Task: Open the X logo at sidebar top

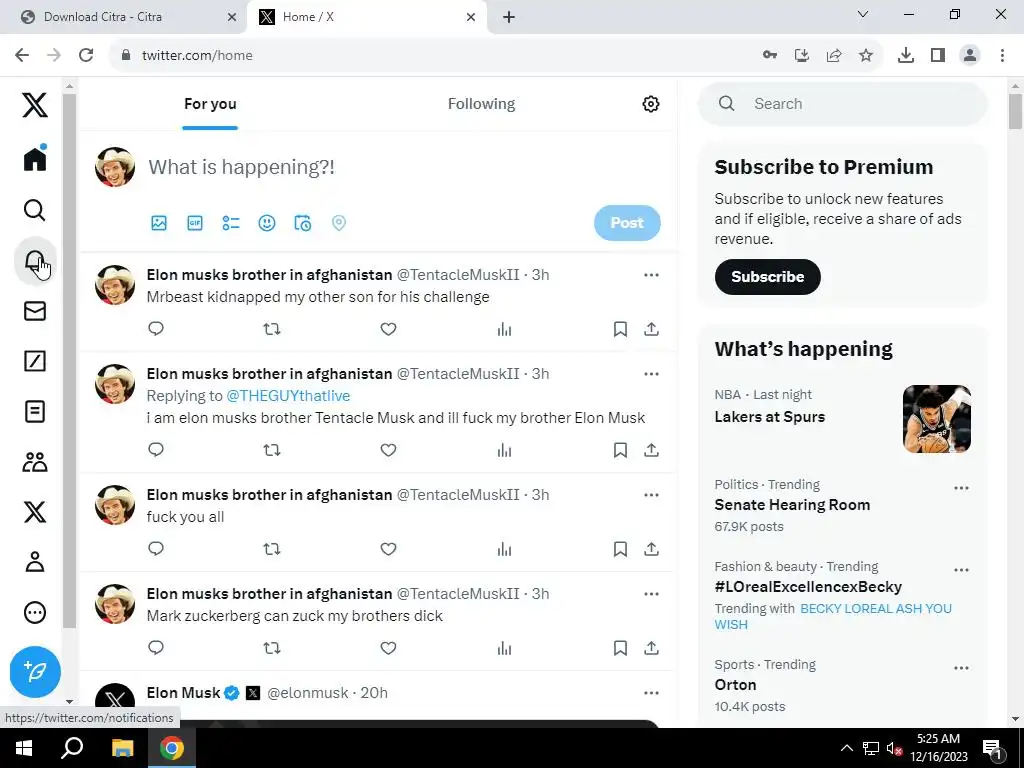Action: [x=35, y=104]
